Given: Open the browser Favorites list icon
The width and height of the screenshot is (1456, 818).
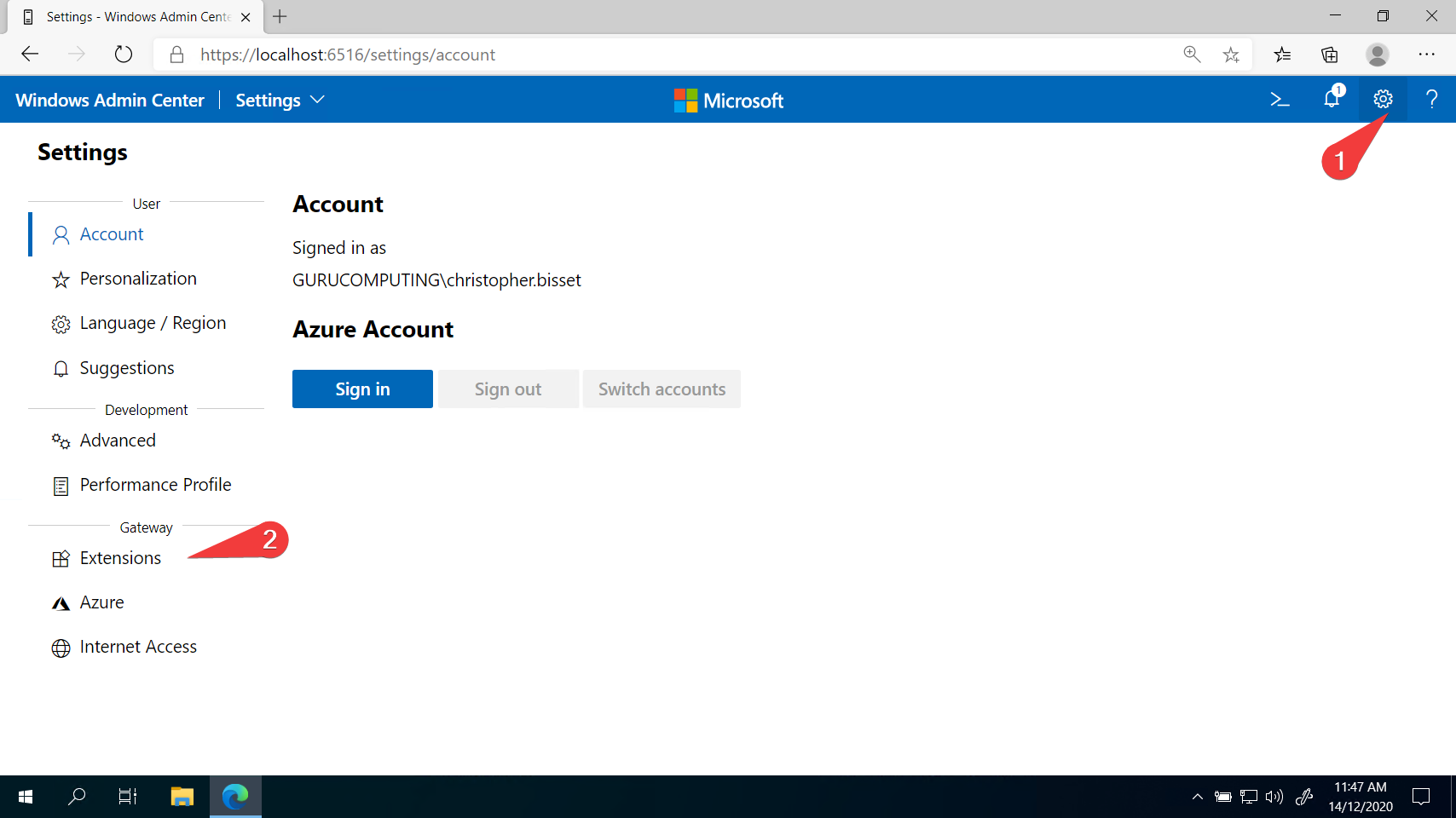Looking at the screenshot, I should click(1282, 55).
